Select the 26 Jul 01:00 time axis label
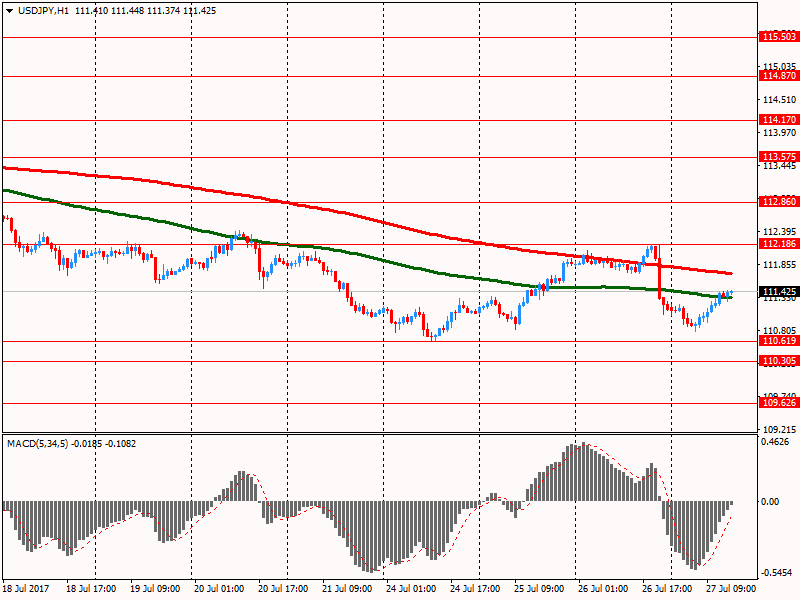The width and height of the screenshot is (800, 600). click(603, 589)
